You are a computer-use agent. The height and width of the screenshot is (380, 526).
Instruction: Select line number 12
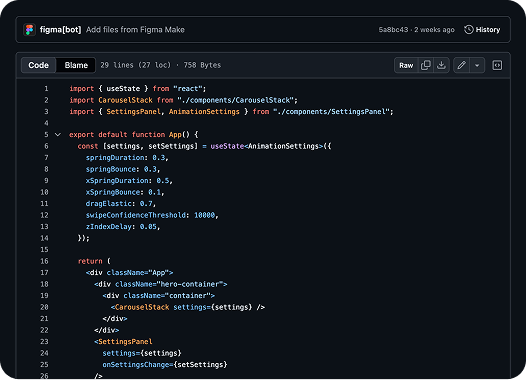pyautogui.click(x=44, y=215)
